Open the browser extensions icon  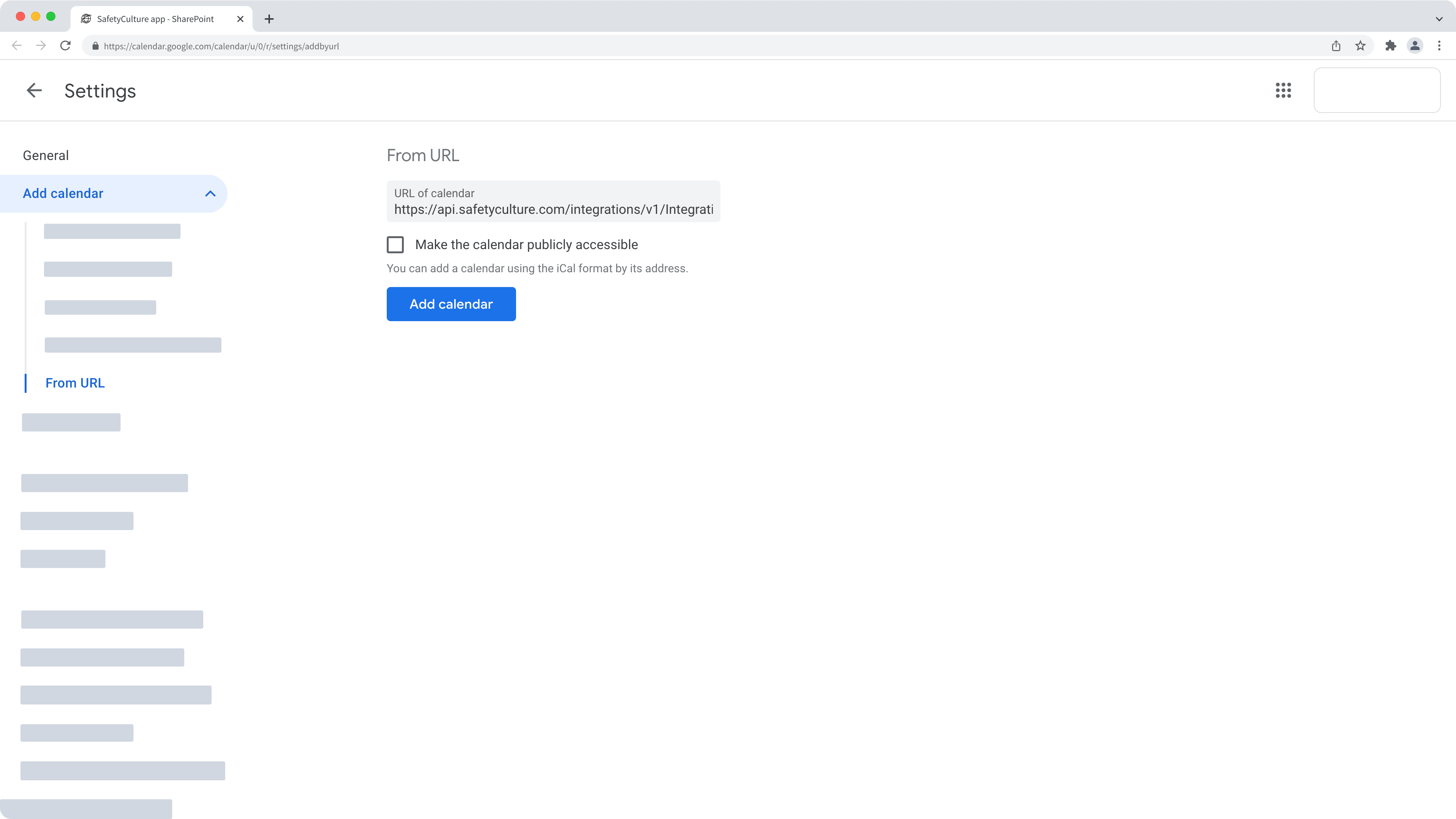pyautogui.click(x=1390, y=46)
